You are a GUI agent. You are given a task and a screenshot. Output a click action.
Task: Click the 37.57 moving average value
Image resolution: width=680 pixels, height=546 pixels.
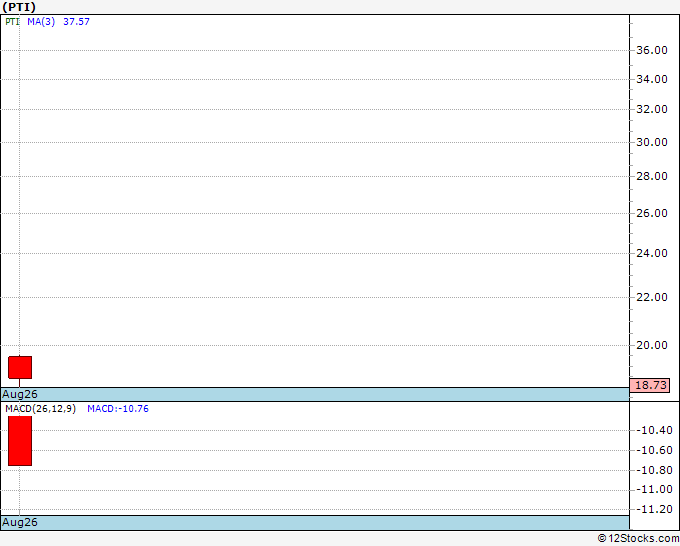pos(76,22)
